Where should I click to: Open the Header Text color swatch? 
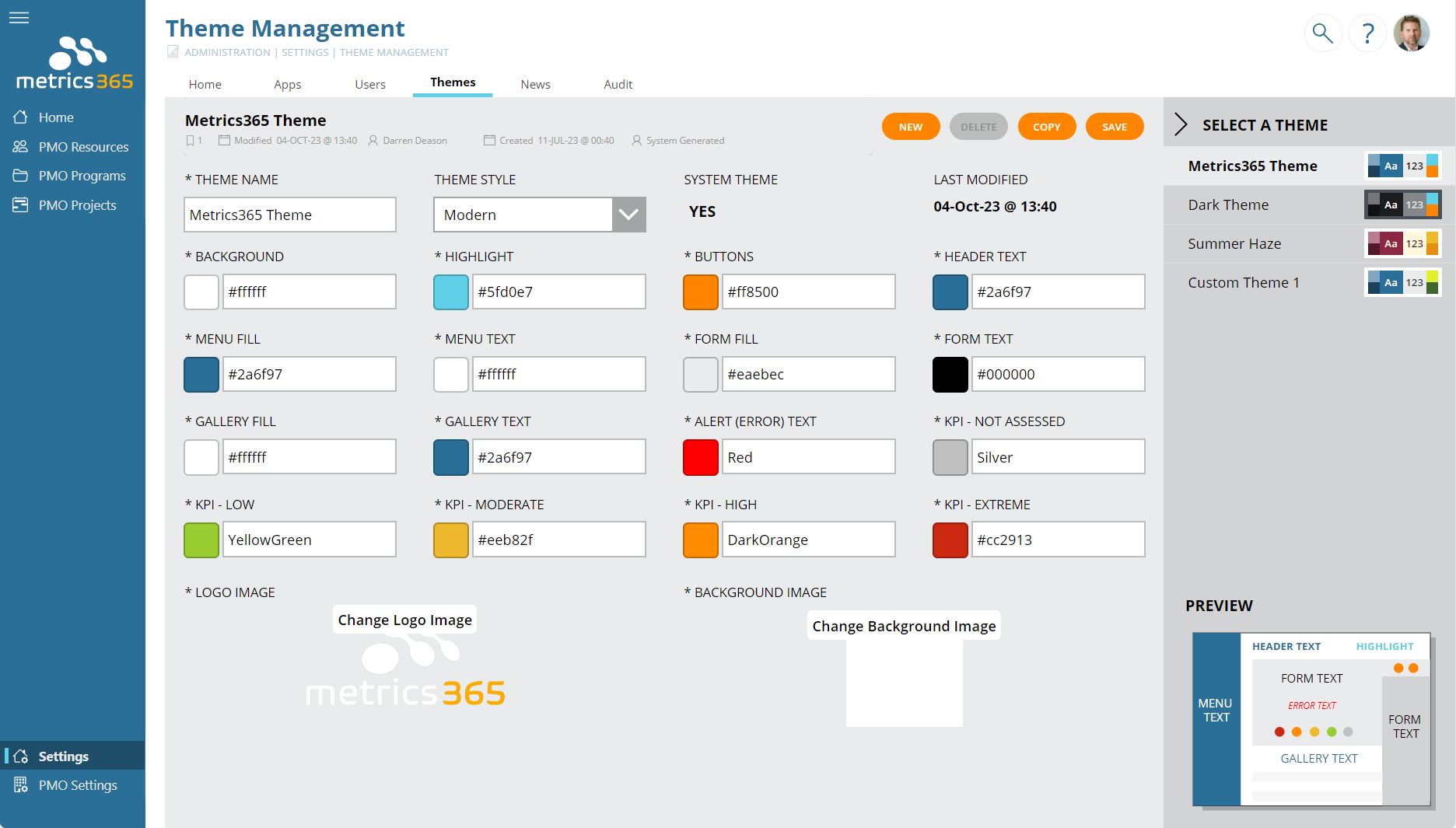[x=950, y=292]
